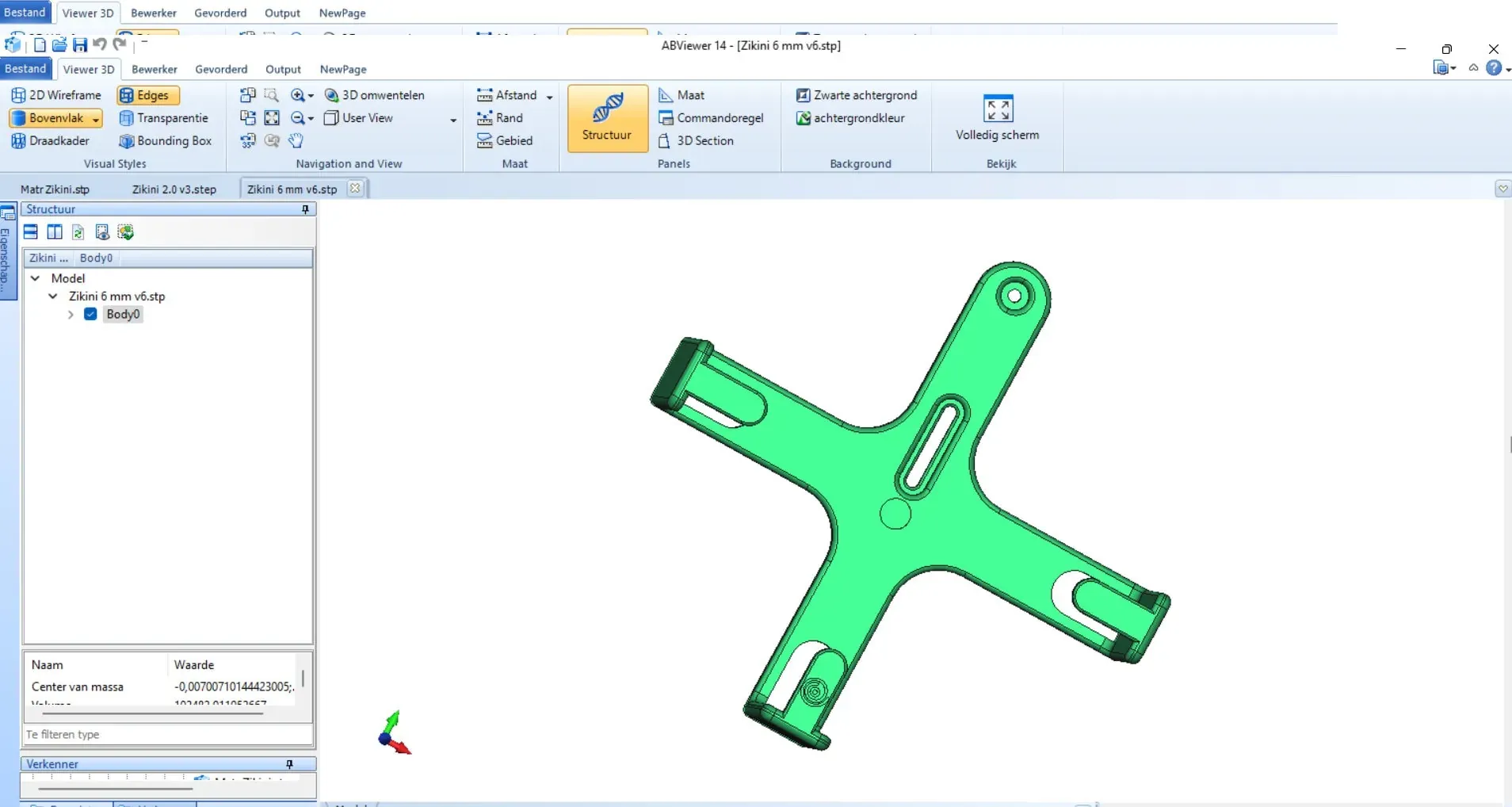Click the fit-to-window zoom extents icon
The image size is (1512, 807).
(272, 118)
